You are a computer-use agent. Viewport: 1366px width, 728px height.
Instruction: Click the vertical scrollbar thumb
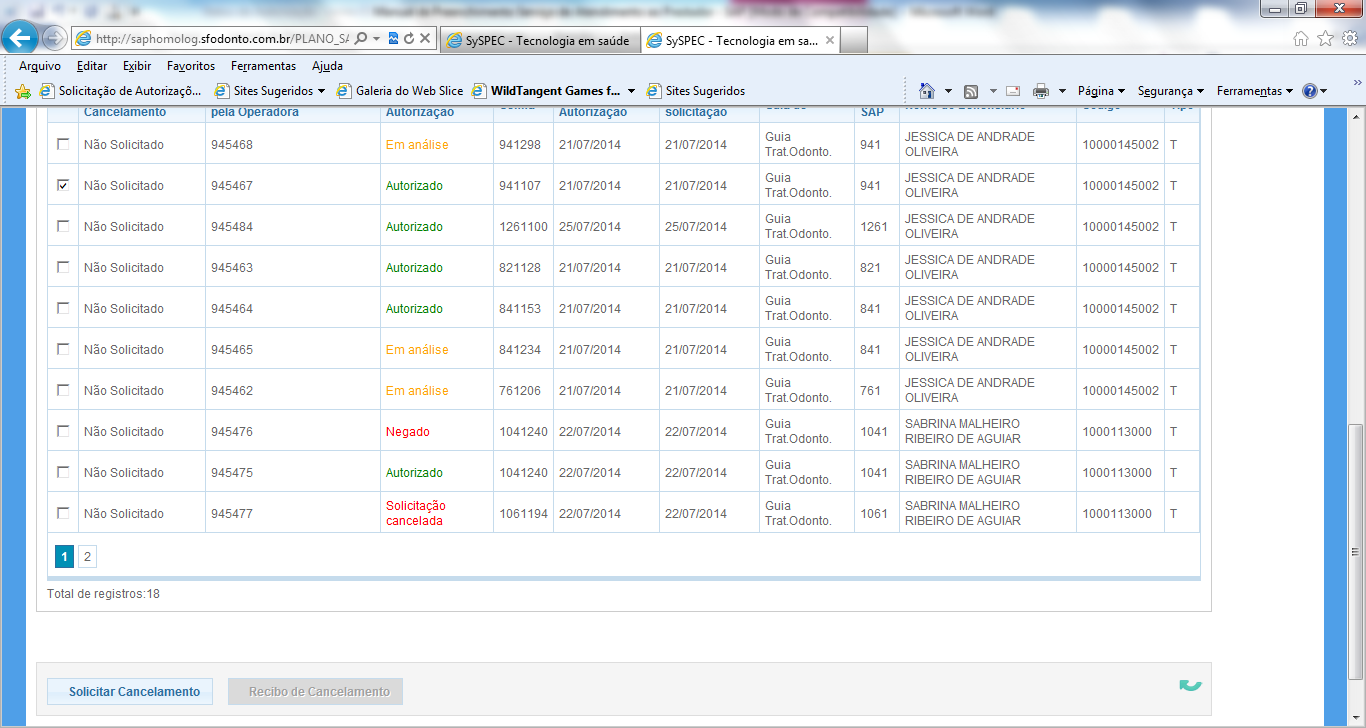[x=1356, y=553]
